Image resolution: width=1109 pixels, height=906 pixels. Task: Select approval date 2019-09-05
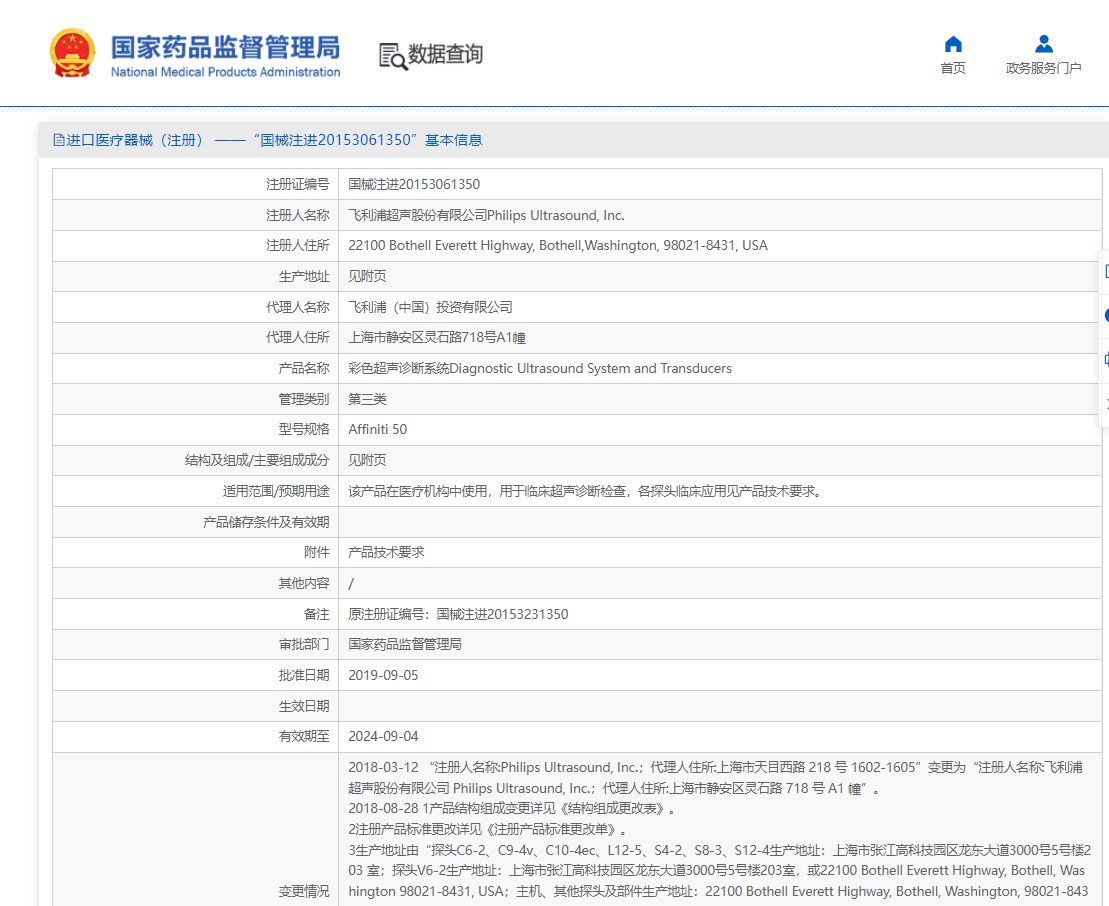tap(383, 675)
